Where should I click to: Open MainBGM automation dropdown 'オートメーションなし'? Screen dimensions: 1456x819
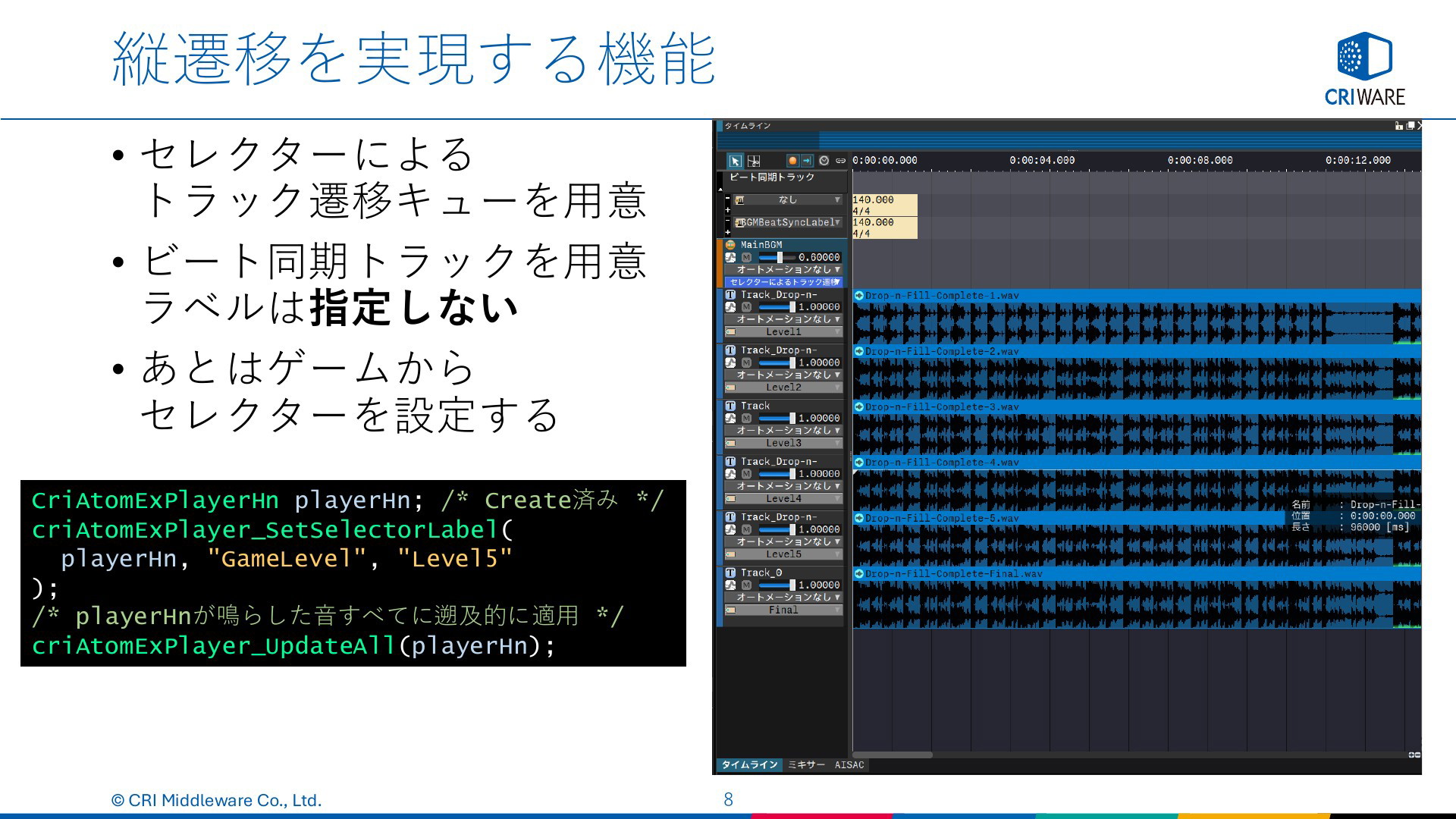(784, 270)
